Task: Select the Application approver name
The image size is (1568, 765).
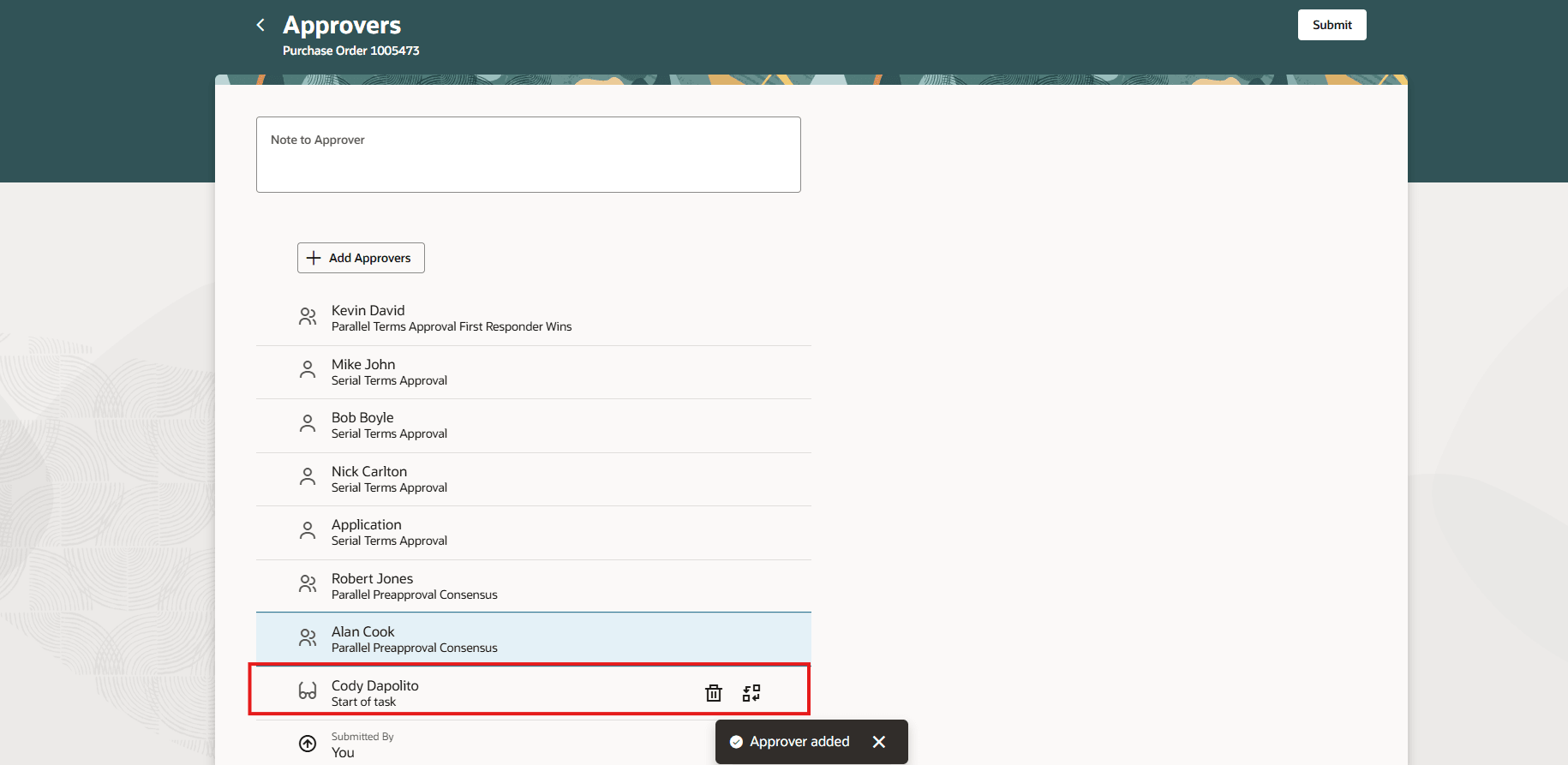Action: tap(367, 524)
